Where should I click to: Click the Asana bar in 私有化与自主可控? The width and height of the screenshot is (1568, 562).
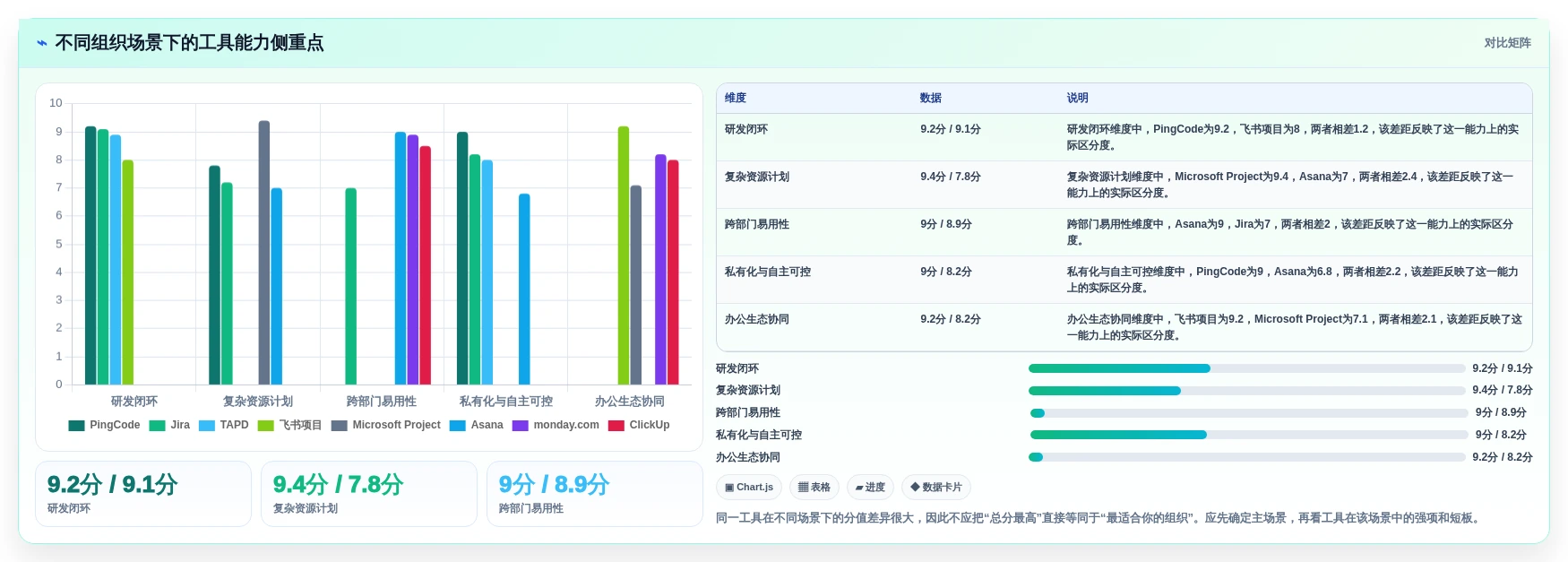click(x=524, y=289)
